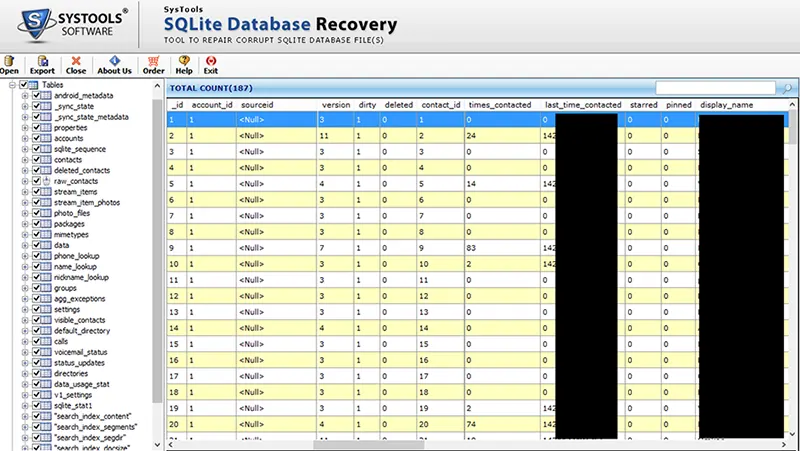Select the "search_index_segments" table
Viewport: 800px width, 451px height.
point(95,427)
